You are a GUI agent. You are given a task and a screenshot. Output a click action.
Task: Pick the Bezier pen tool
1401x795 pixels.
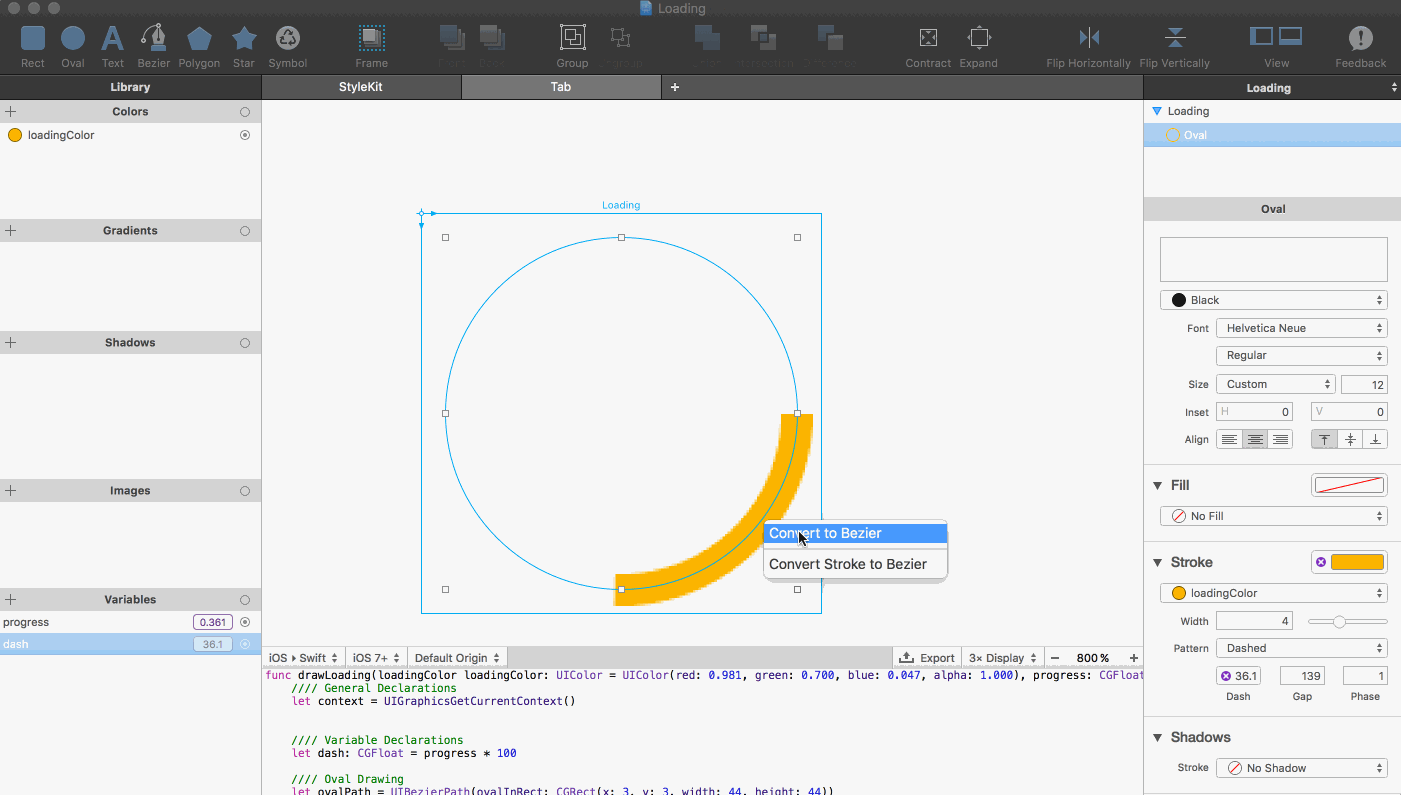coord(154,39)
